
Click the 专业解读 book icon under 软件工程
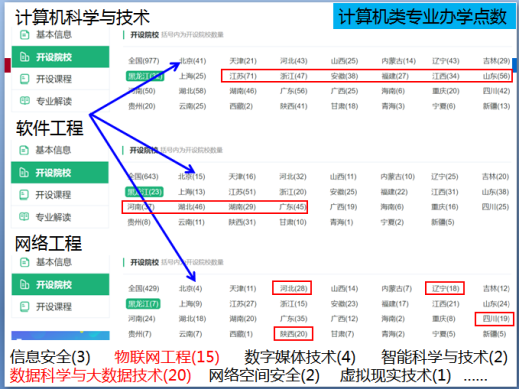pos(24,217)
